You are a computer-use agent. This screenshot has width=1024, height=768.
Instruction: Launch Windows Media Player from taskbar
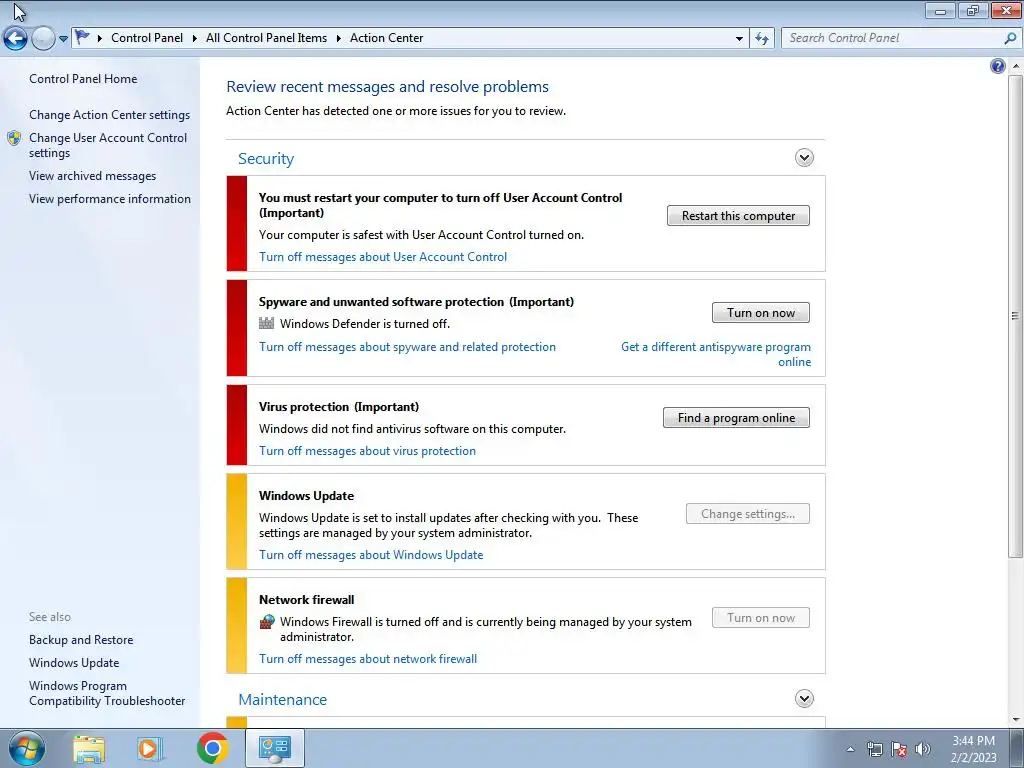point(149,748)
